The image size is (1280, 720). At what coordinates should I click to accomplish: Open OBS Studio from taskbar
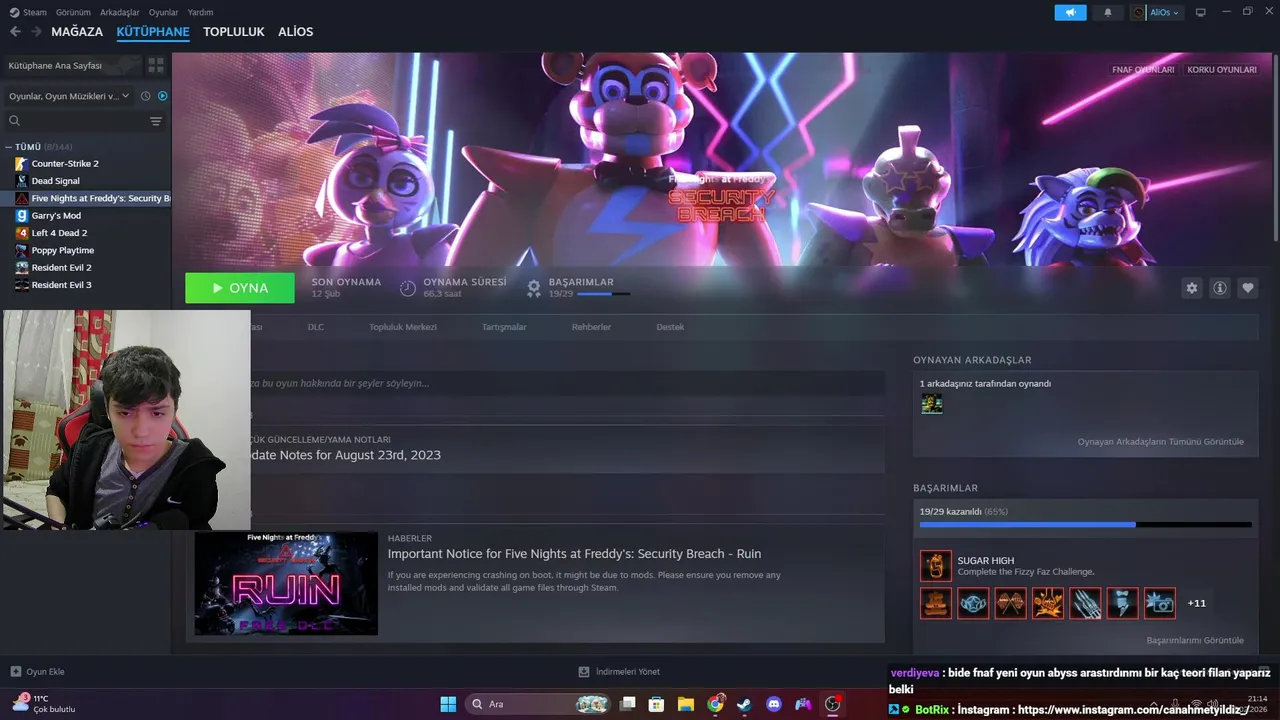(x=832, y=704)
